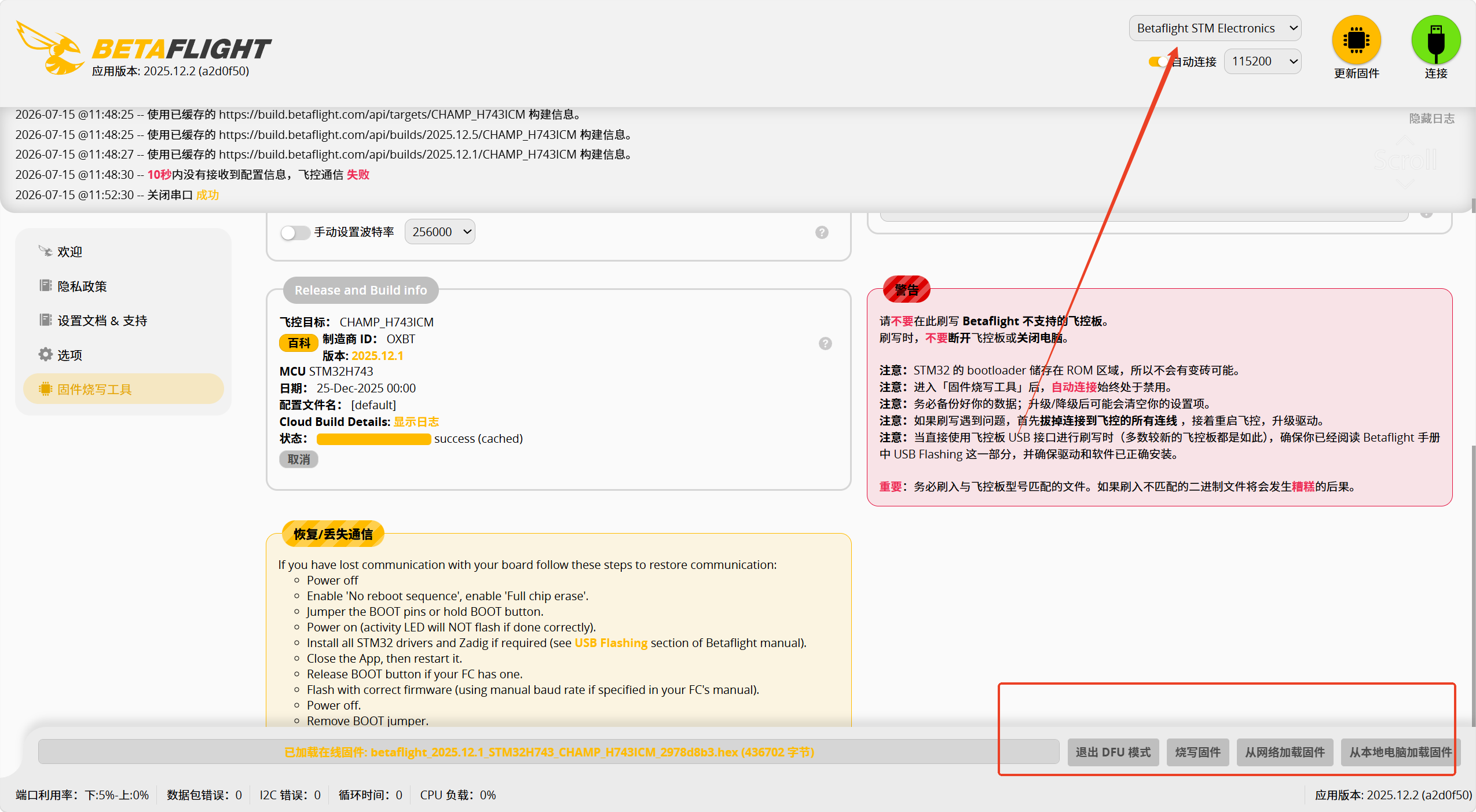
Task: Click the 显示日志 link
Action: pyautogui.click(x=416, y=422)
